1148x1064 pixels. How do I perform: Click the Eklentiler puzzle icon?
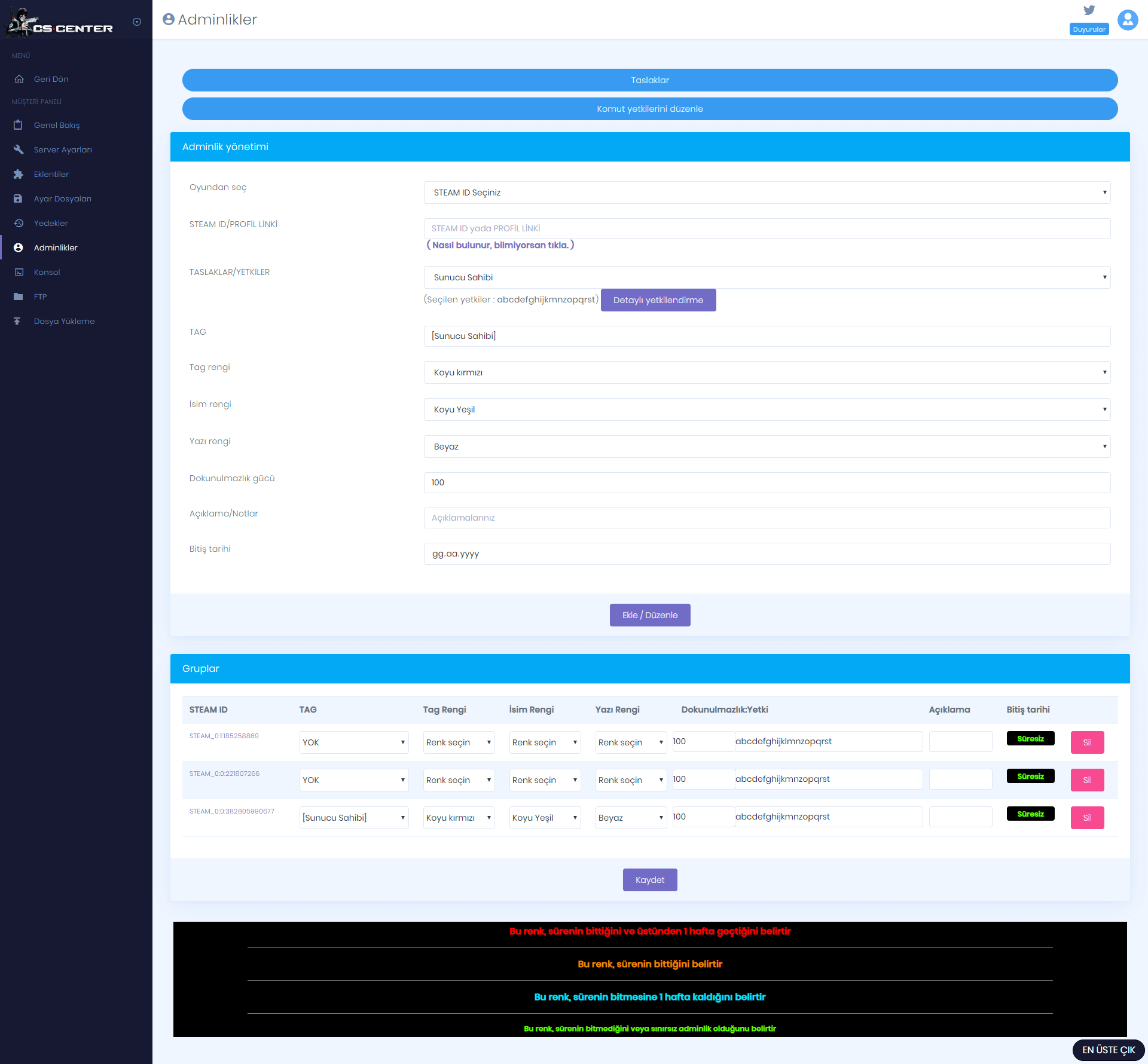pyautogui.click(x=19, y=174)
